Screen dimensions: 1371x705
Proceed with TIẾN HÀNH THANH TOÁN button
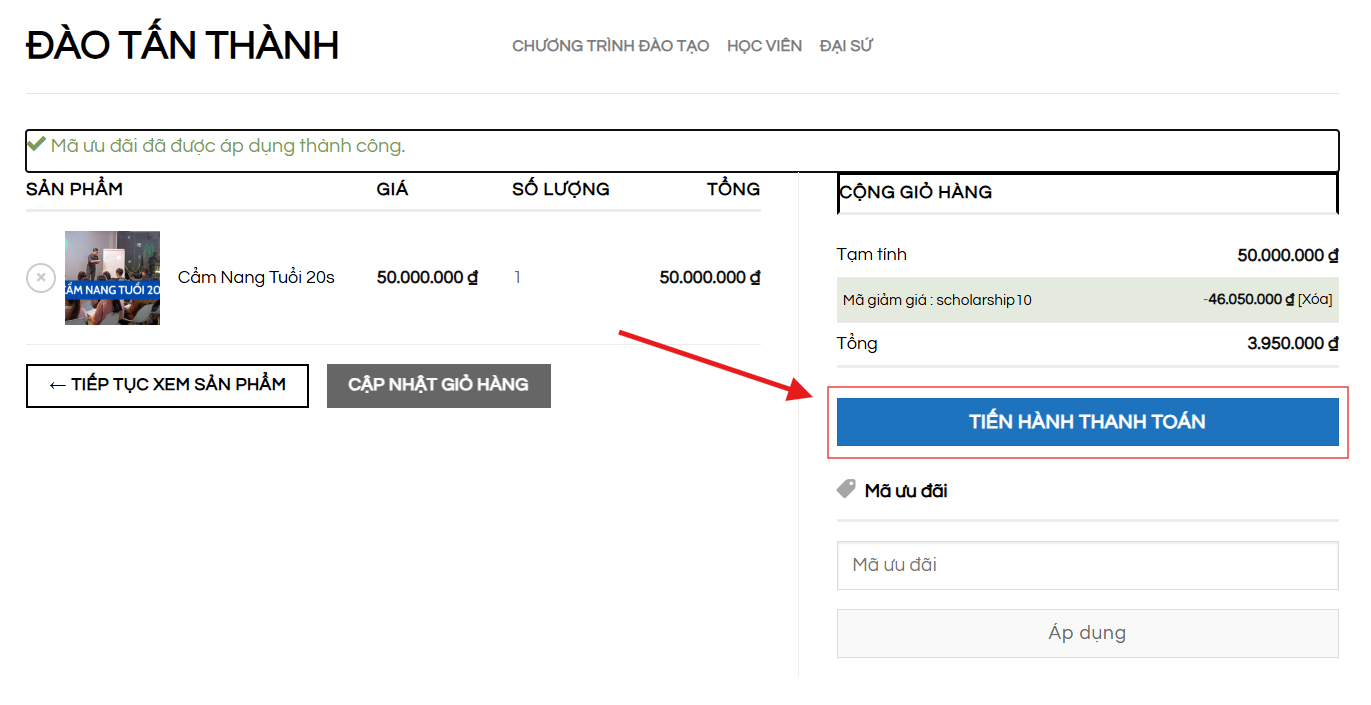tap(1087, 422)
